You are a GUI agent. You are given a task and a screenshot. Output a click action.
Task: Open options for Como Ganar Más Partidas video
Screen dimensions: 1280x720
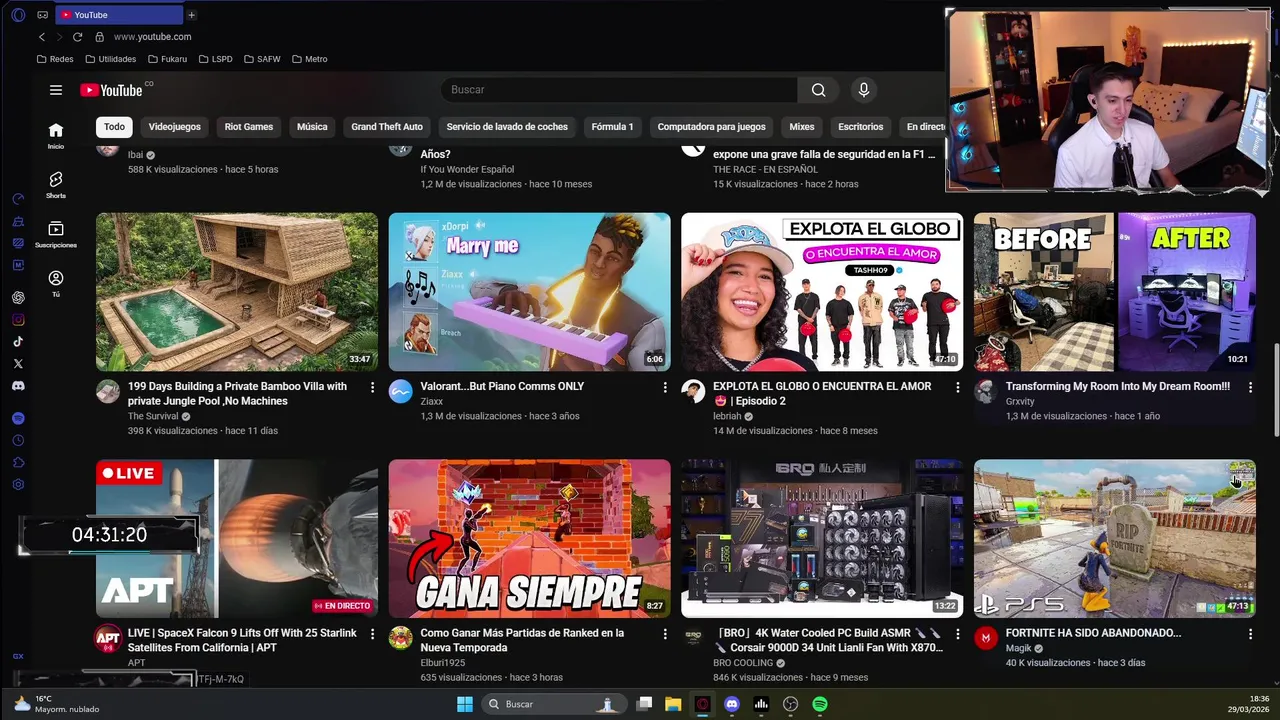665,634
